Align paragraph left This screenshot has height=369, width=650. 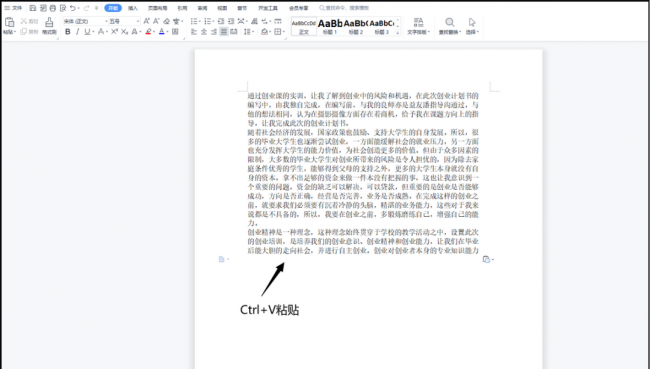(194, 32)
